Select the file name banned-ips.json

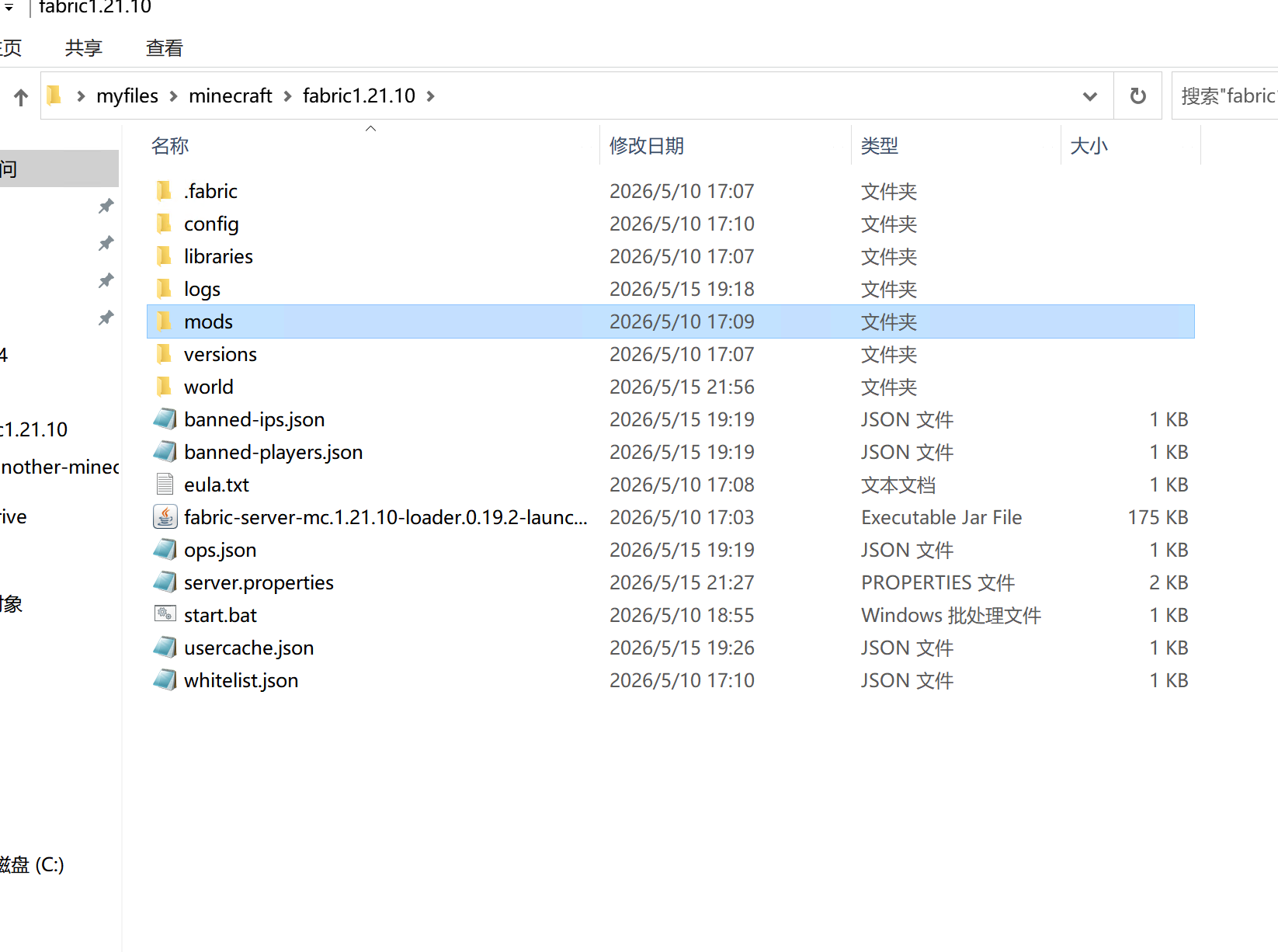pyautogui.click(x=254, y=419)
